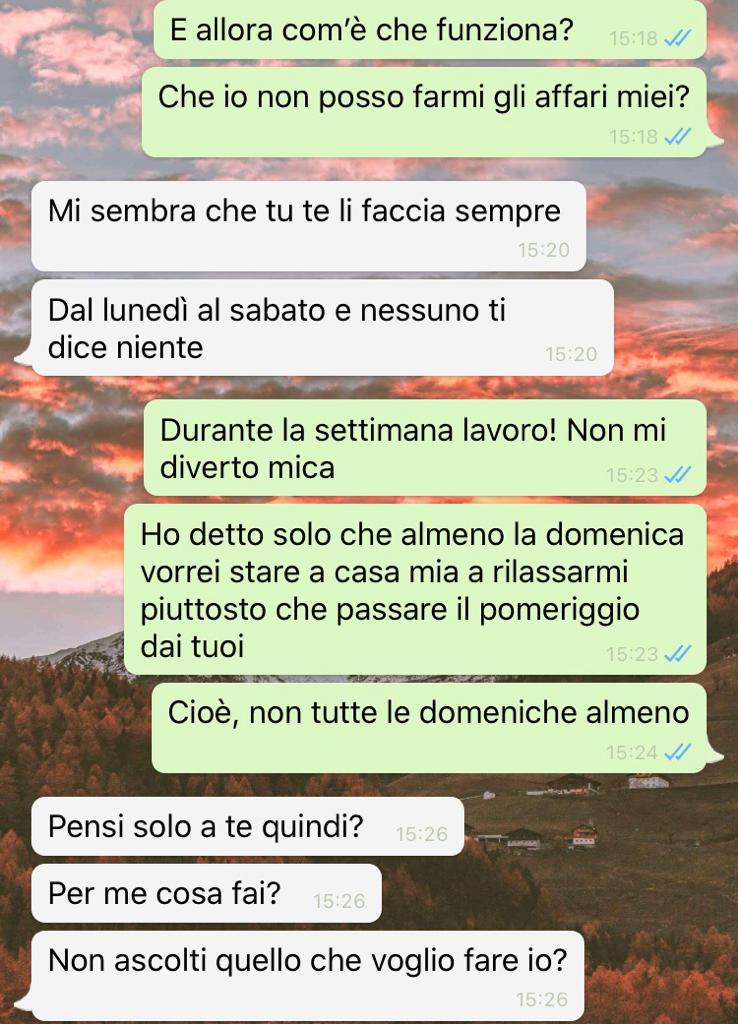Select 'Mi sembra che tu te li faccia sempre'
738x1024 pixels.
[x=309, y=226]
